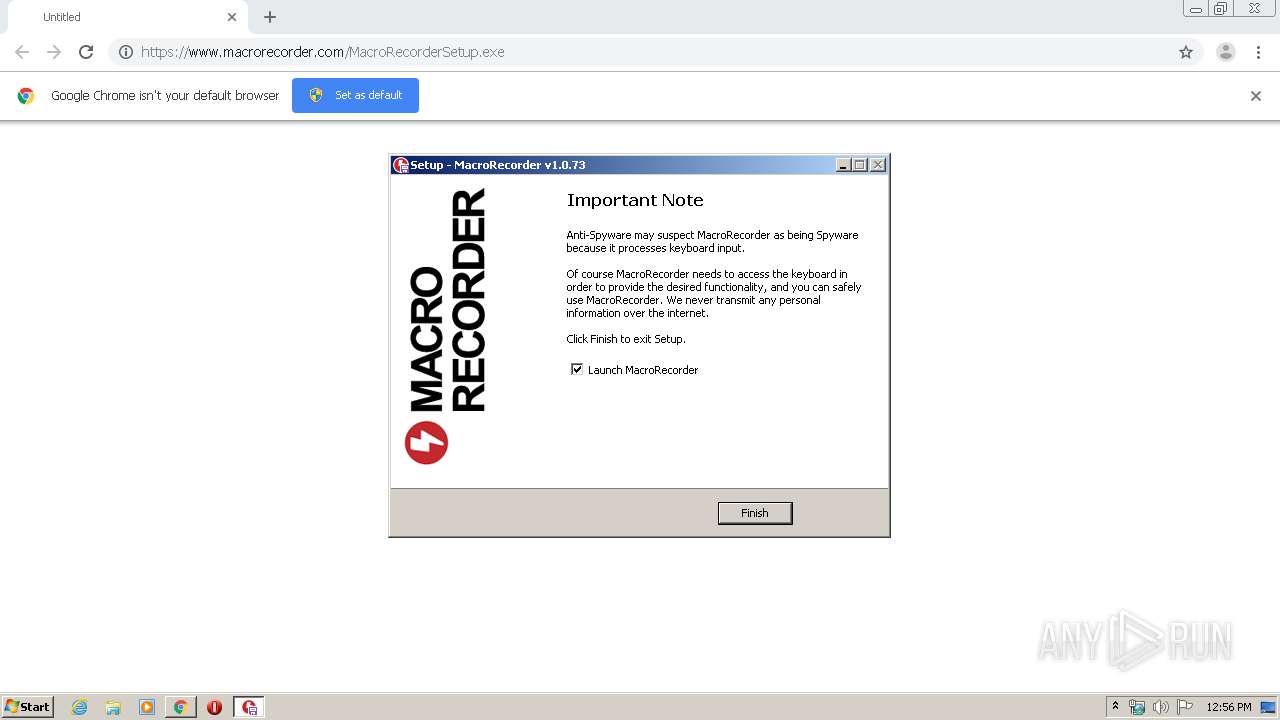Click the taskbar clock showing 12:56 PM
This screenshot has width=1280, height=720.
pyautogui.click(x=1229, y=707)
